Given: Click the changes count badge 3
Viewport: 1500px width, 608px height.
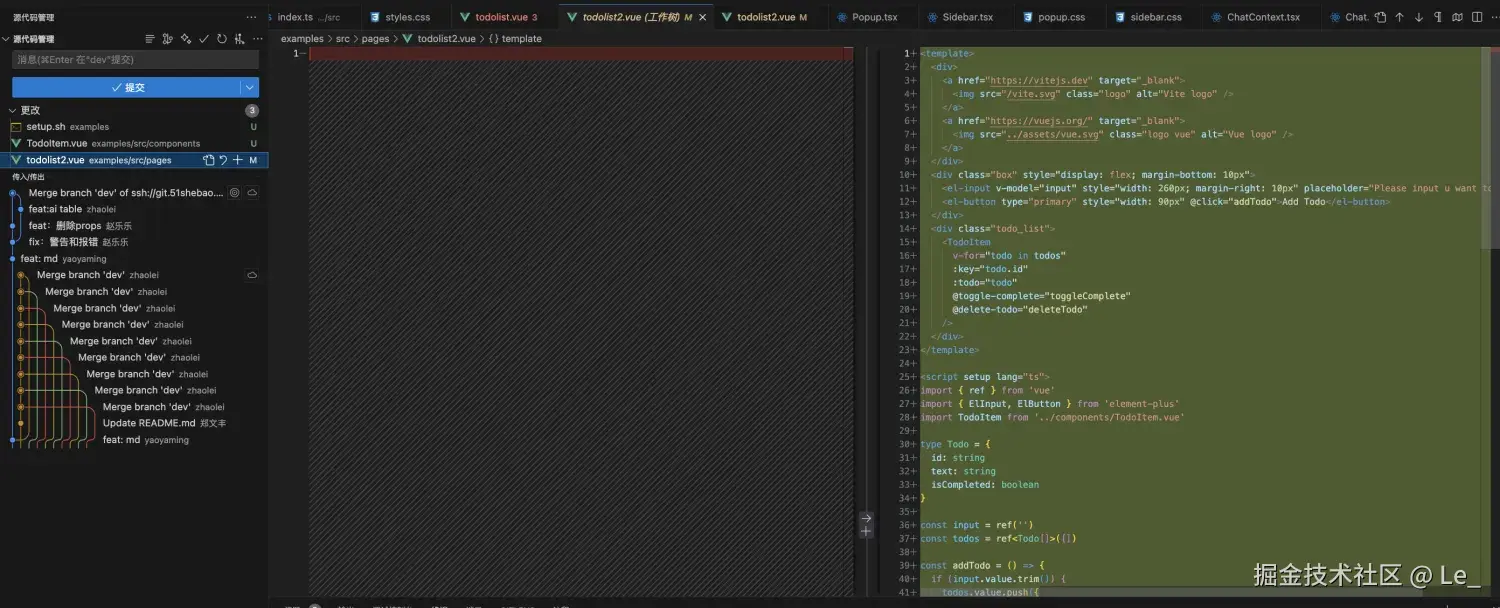Looking at the screenshot, I should 252,110.
